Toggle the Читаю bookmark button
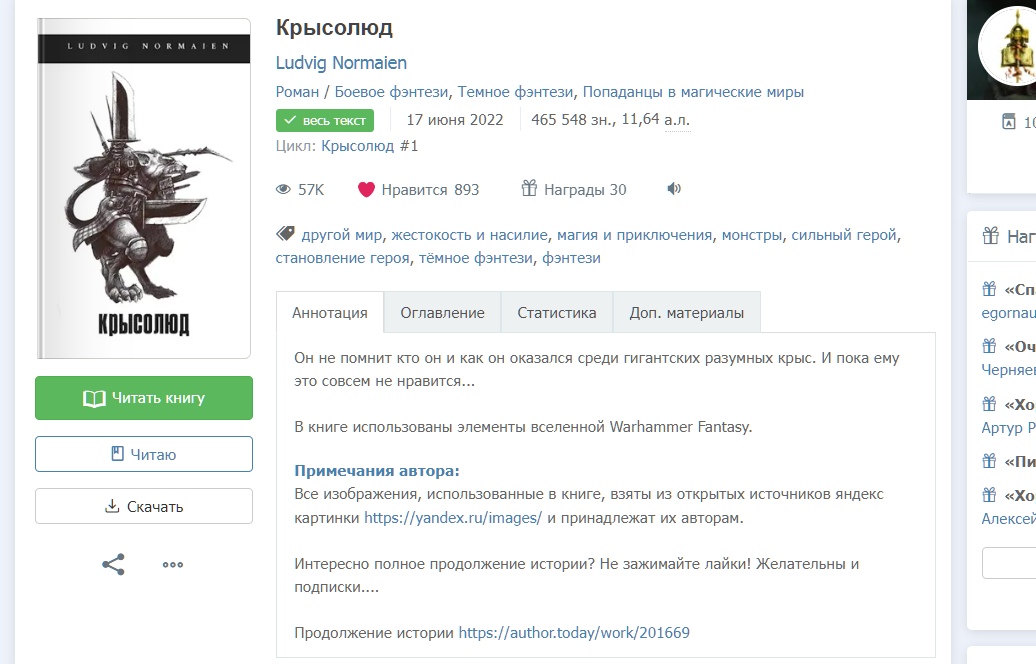Screen dimensions: 1036x664 point(144,454)
